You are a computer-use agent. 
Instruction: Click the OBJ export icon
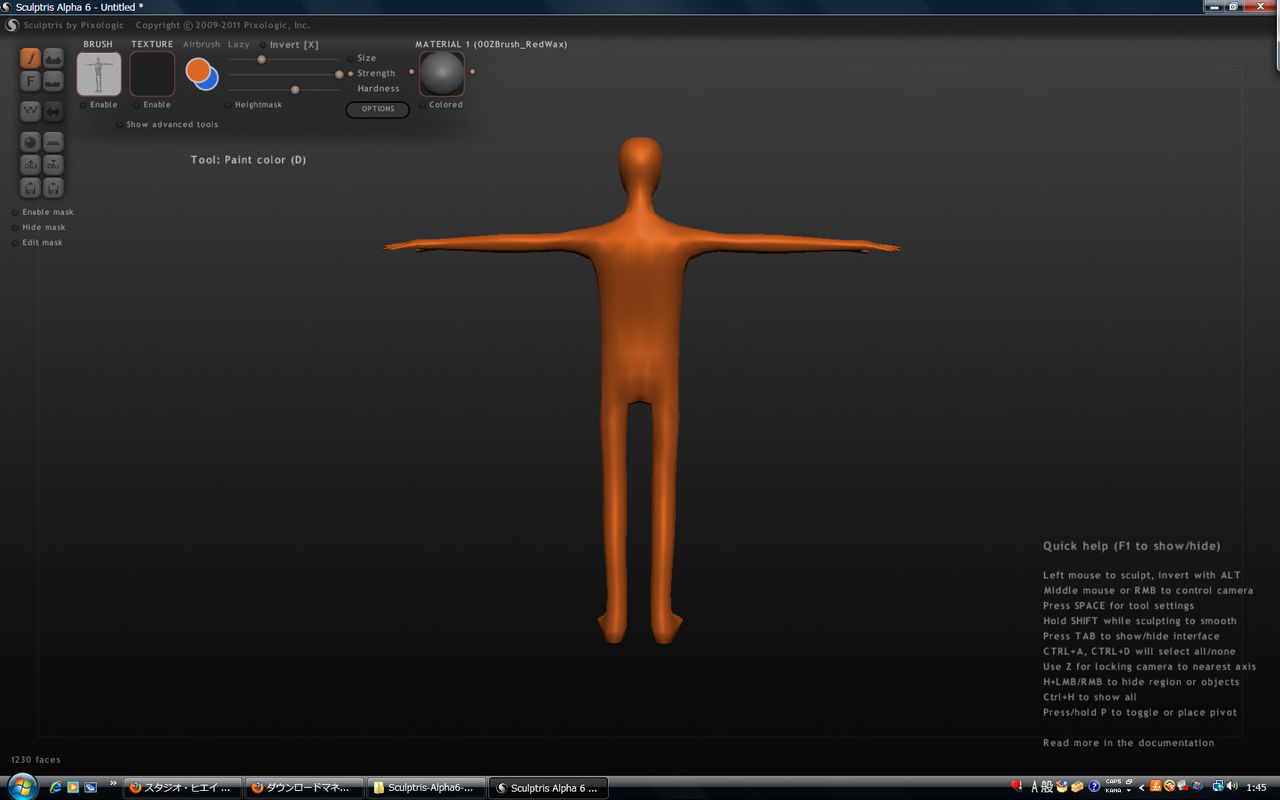pos(54,164)
